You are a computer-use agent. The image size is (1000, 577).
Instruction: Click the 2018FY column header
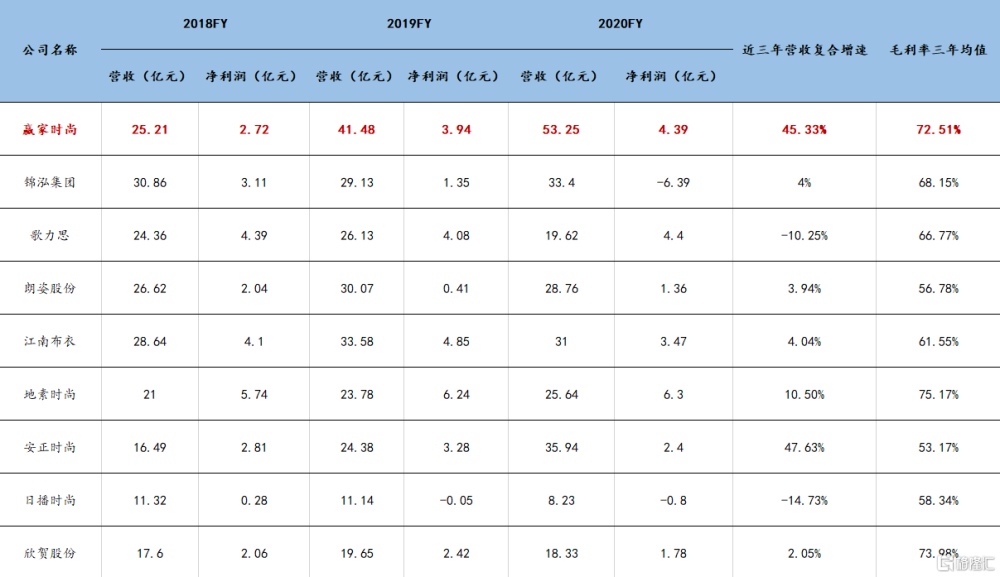pos(205,24)
